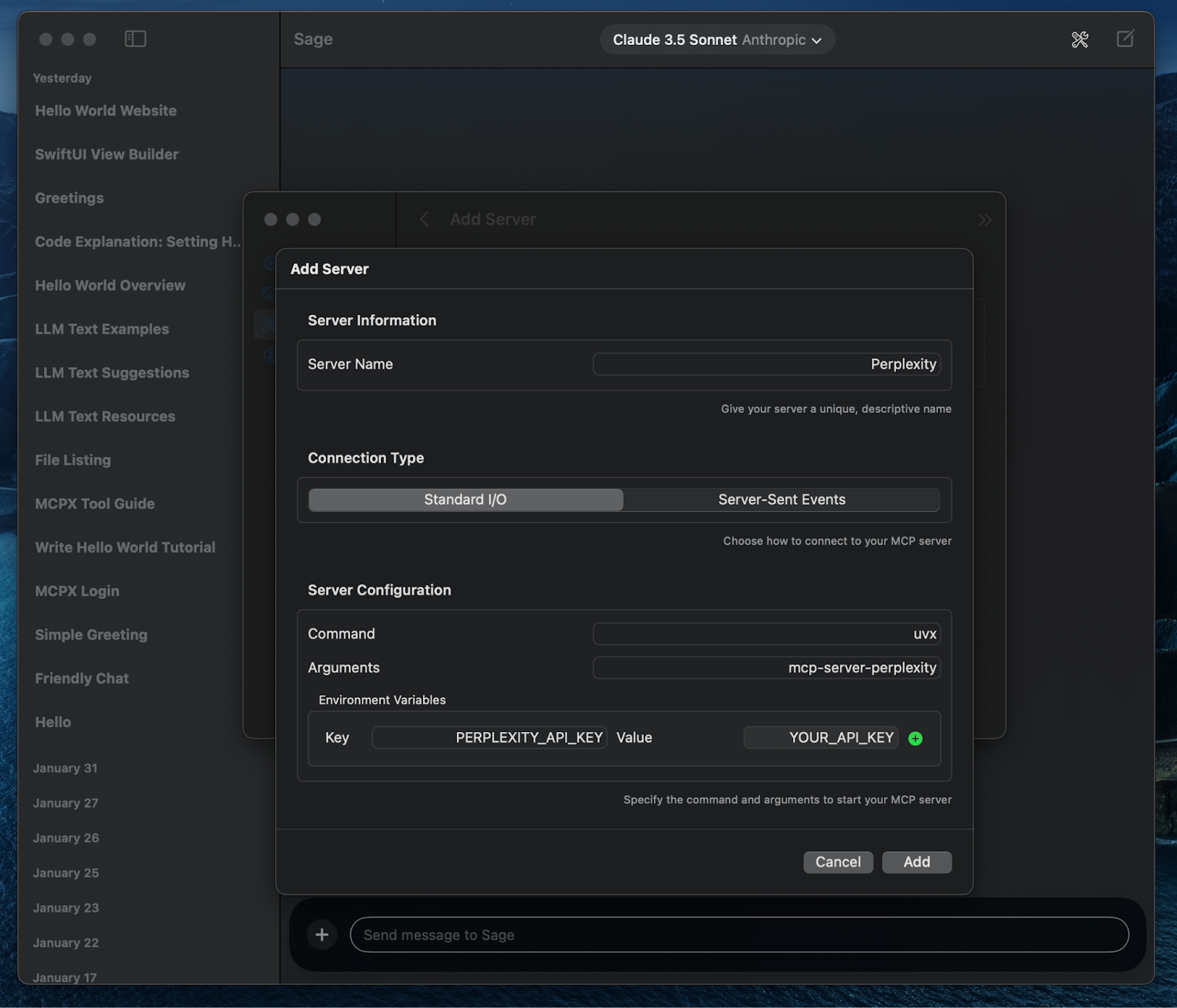Click the Key field PERPLEXITY_API_KEY
The height and width of the screenshot is (1008, 1177).
click(489, 738)
